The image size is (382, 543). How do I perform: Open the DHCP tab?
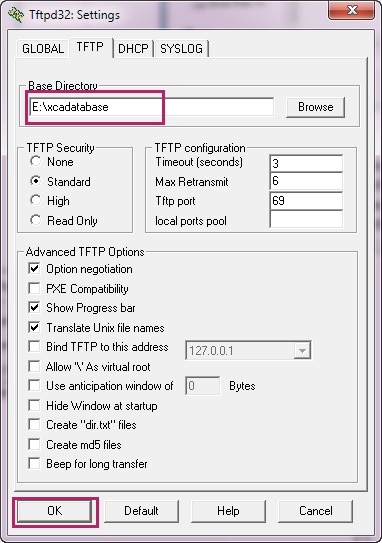[133, 48]
